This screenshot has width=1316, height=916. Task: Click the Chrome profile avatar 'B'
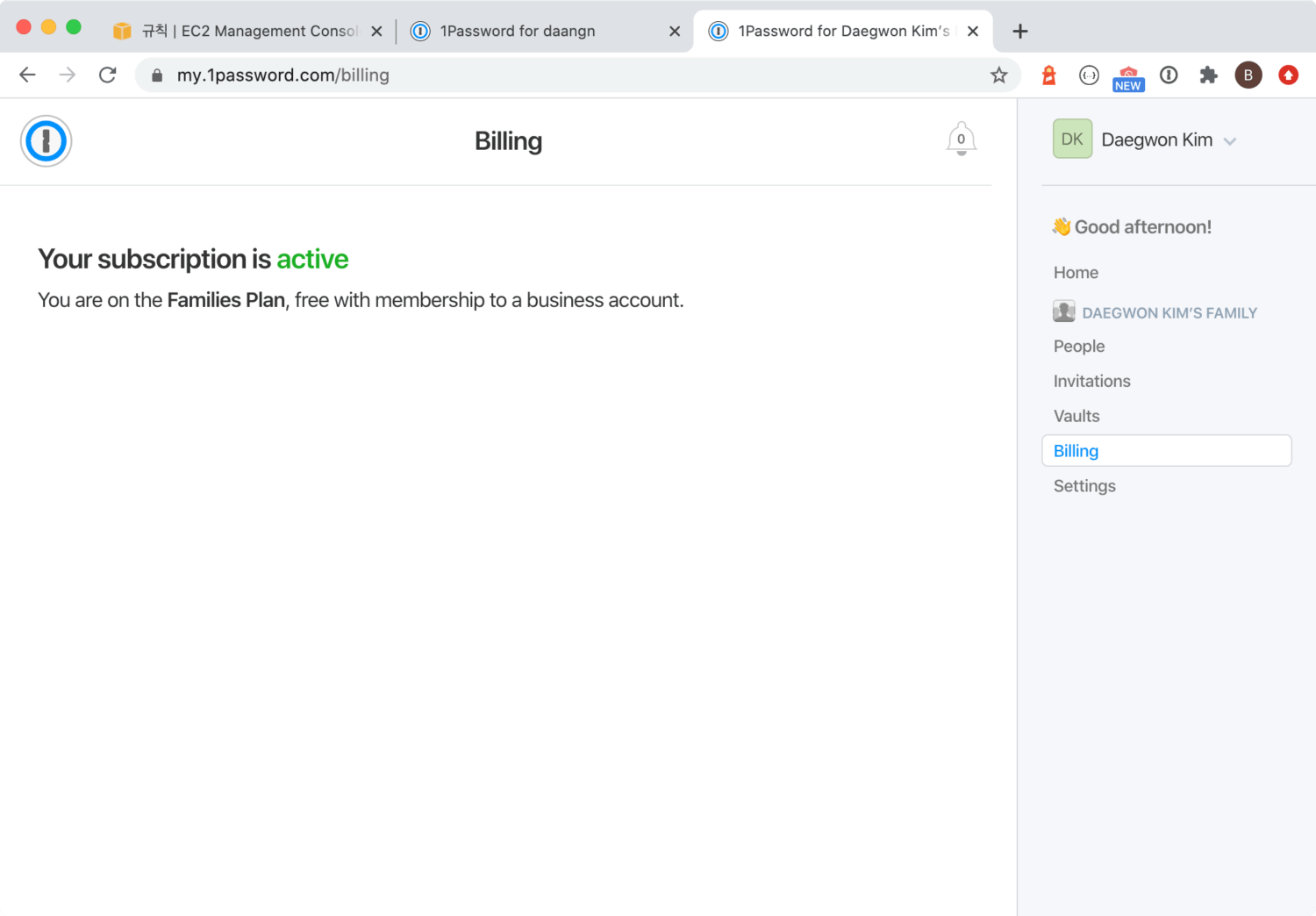pos(1248,75)
